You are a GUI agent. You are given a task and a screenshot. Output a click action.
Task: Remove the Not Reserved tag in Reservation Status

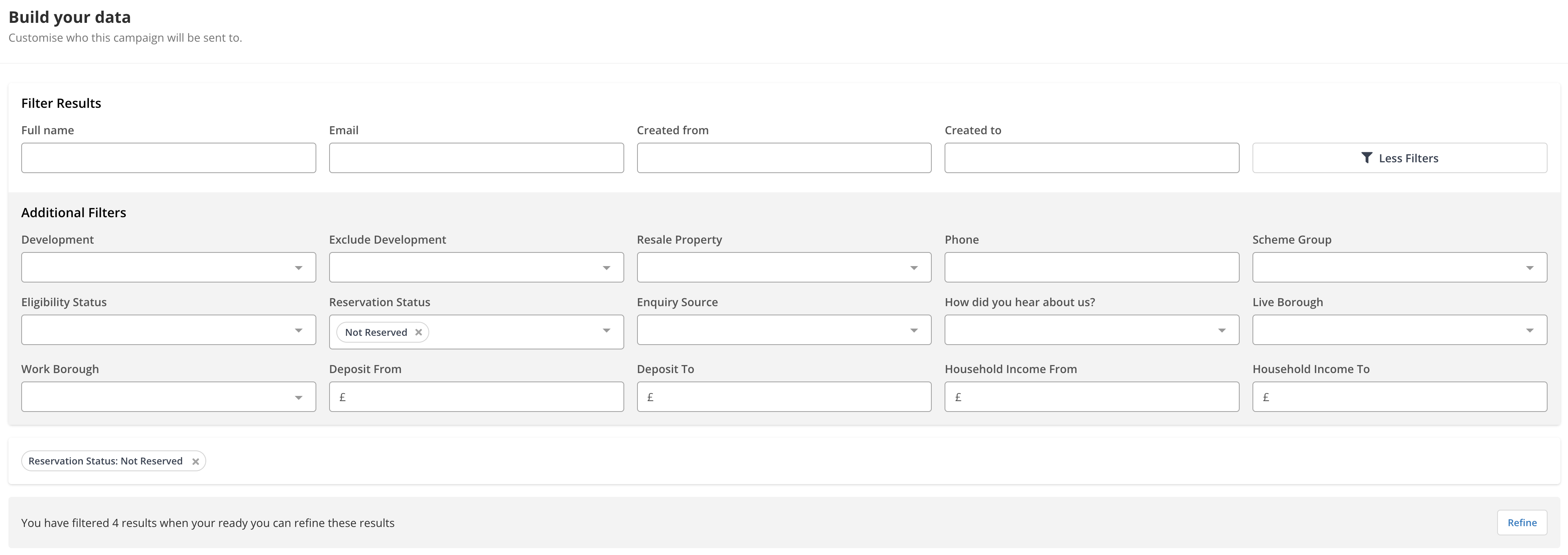point(418,332)
